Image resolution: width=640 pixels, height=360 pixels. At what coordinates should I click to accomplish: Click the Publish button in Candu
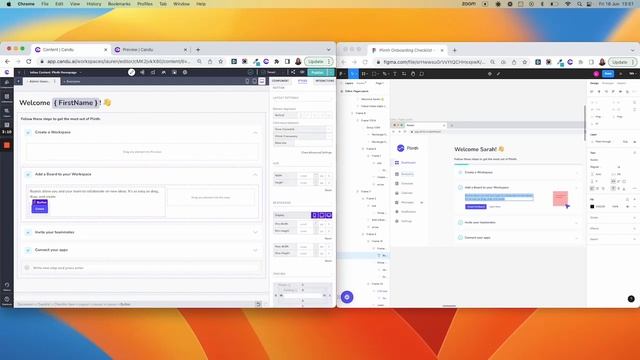317,72
